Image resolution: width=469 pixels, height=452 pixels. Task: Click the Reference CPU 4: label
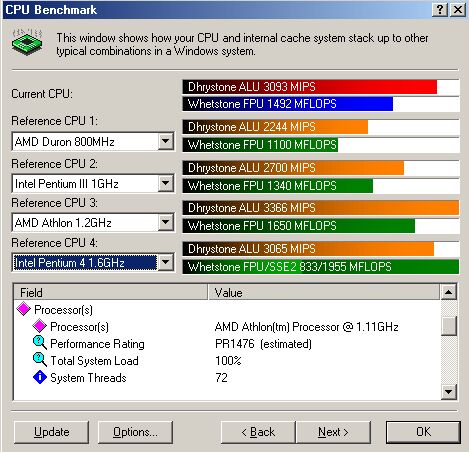(55, 243)
